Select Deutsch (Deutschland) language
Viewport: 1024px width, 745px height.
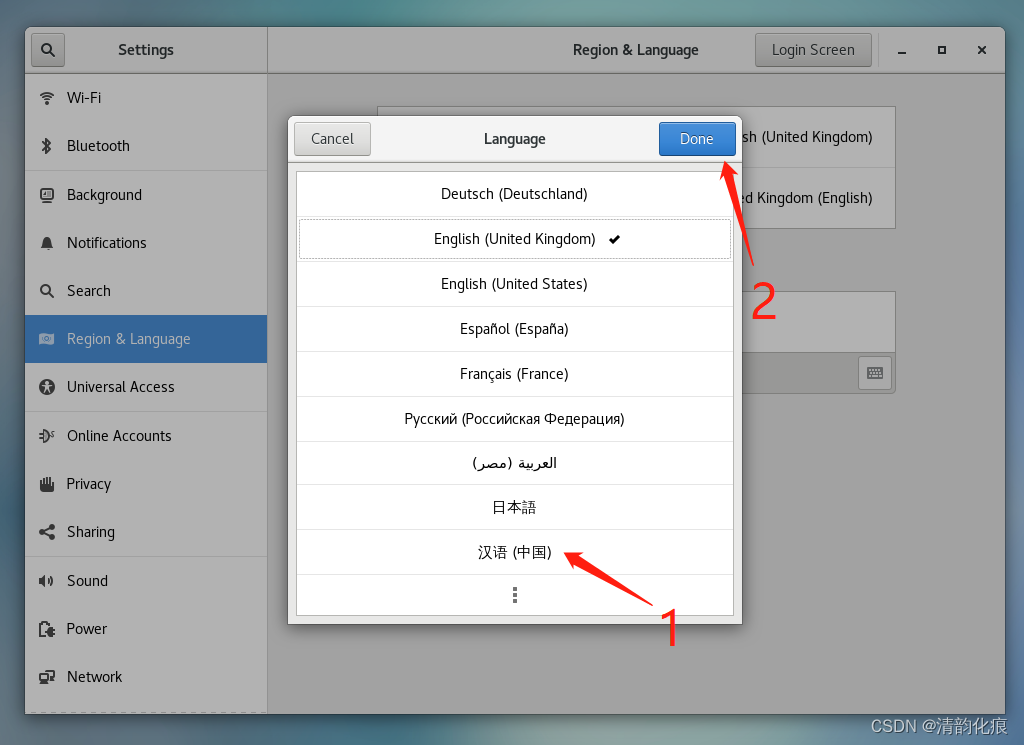tap(515, 194)
